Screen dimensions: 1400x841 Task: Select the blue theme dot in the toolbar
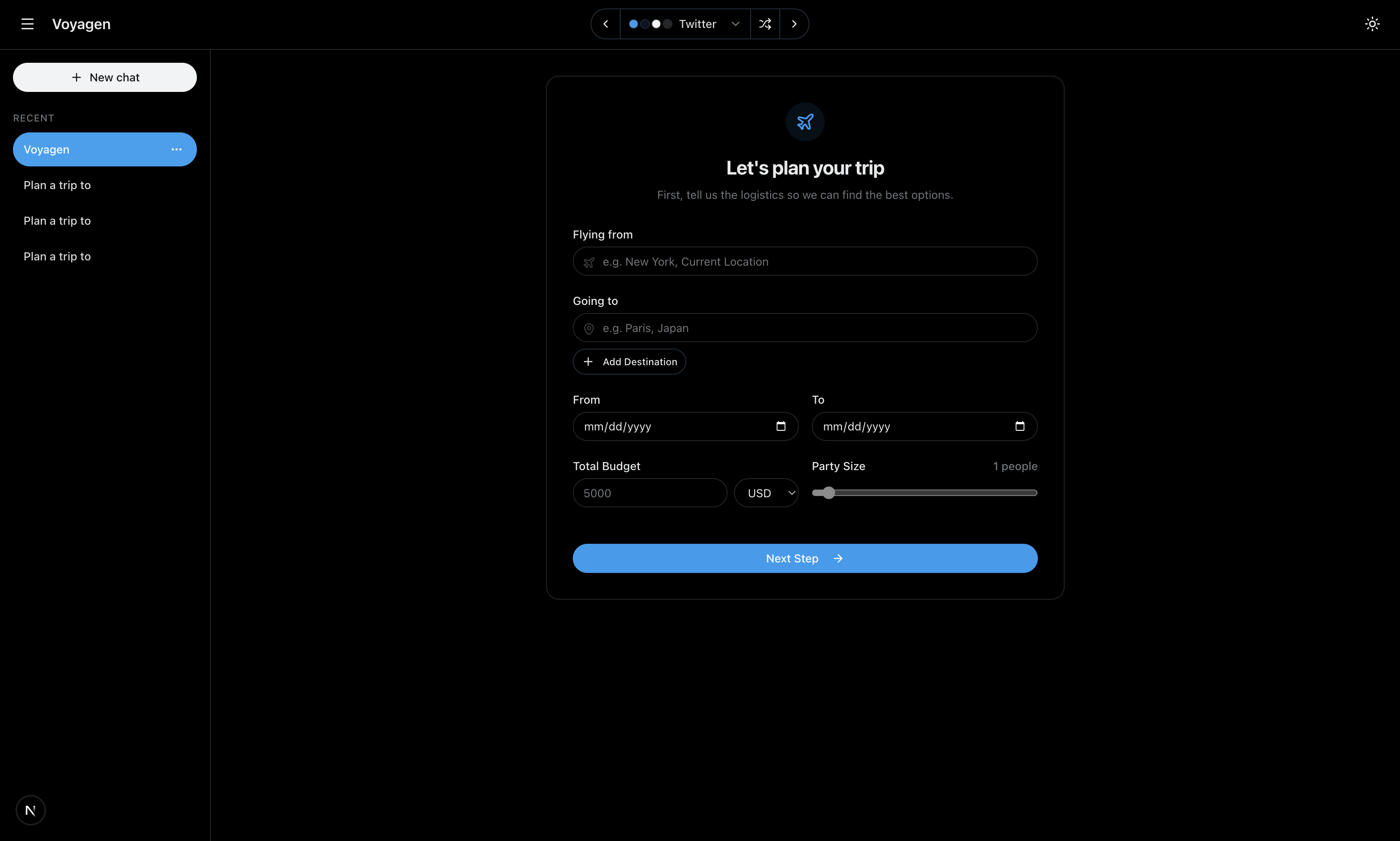pos(633,24)
